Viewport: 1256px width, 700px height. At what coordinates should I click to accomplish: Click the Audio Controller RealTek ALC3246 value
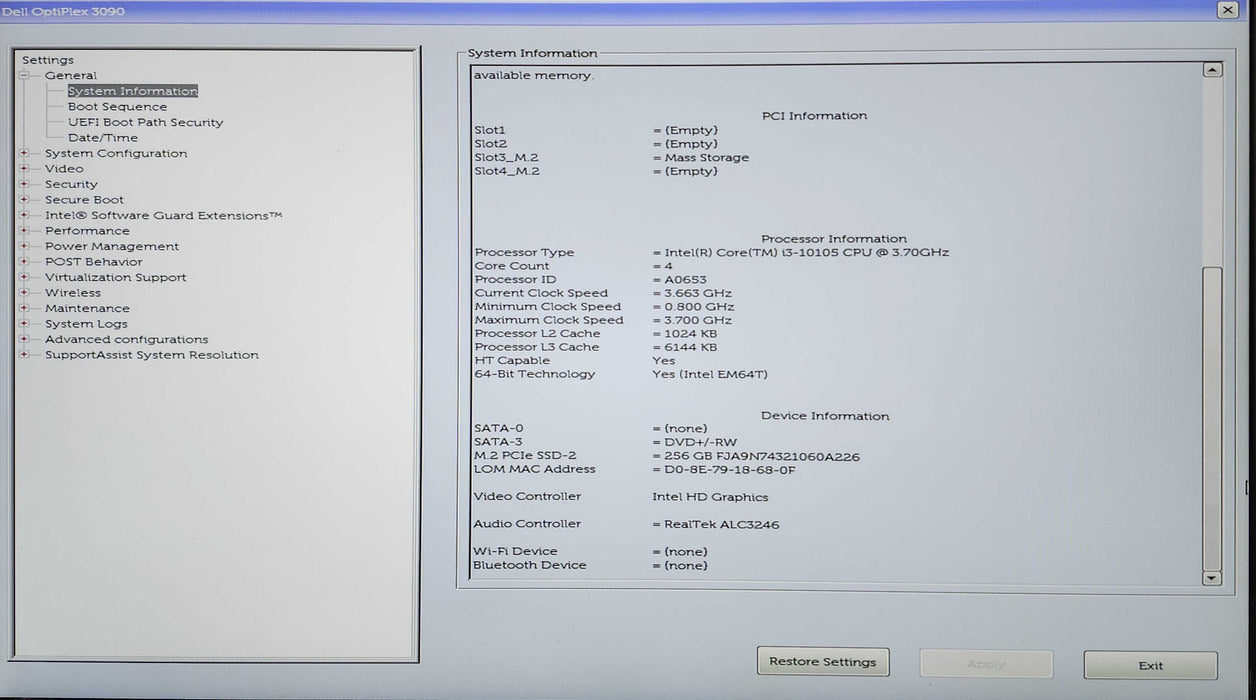(x=722, y=525)
